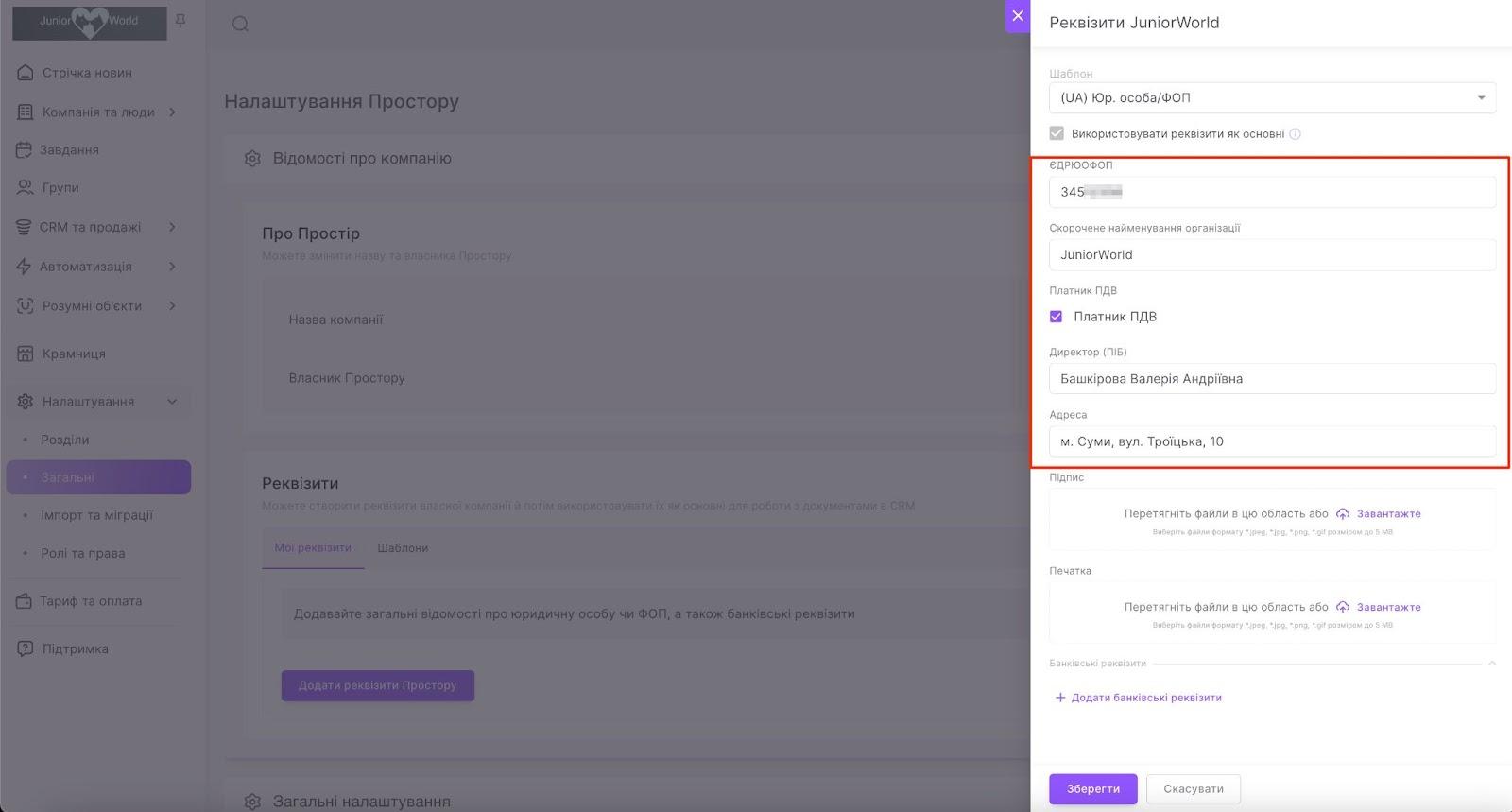Click Додати реквізити Простору button
Viewport: 1512px width, 812px height.
pos(378,685)
